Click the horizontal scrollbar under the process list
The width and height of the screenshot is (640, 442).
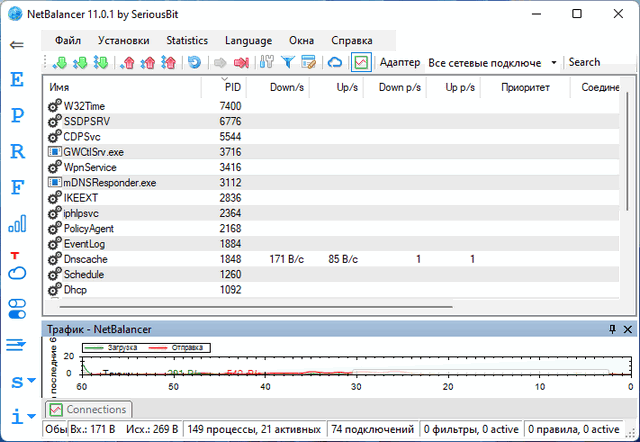coord(250,307)
